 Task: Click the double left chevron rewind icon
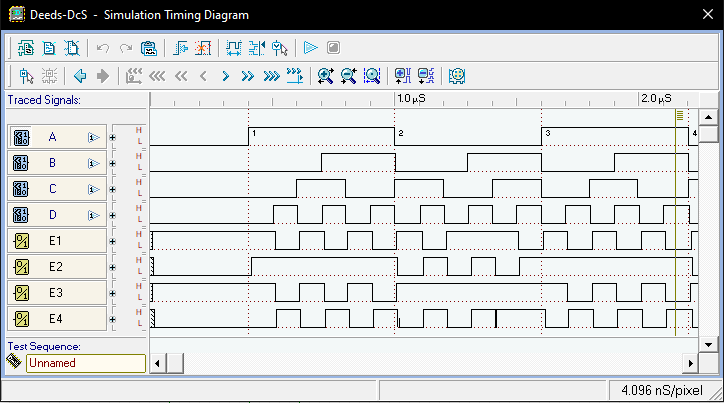(x=181, y=75)
